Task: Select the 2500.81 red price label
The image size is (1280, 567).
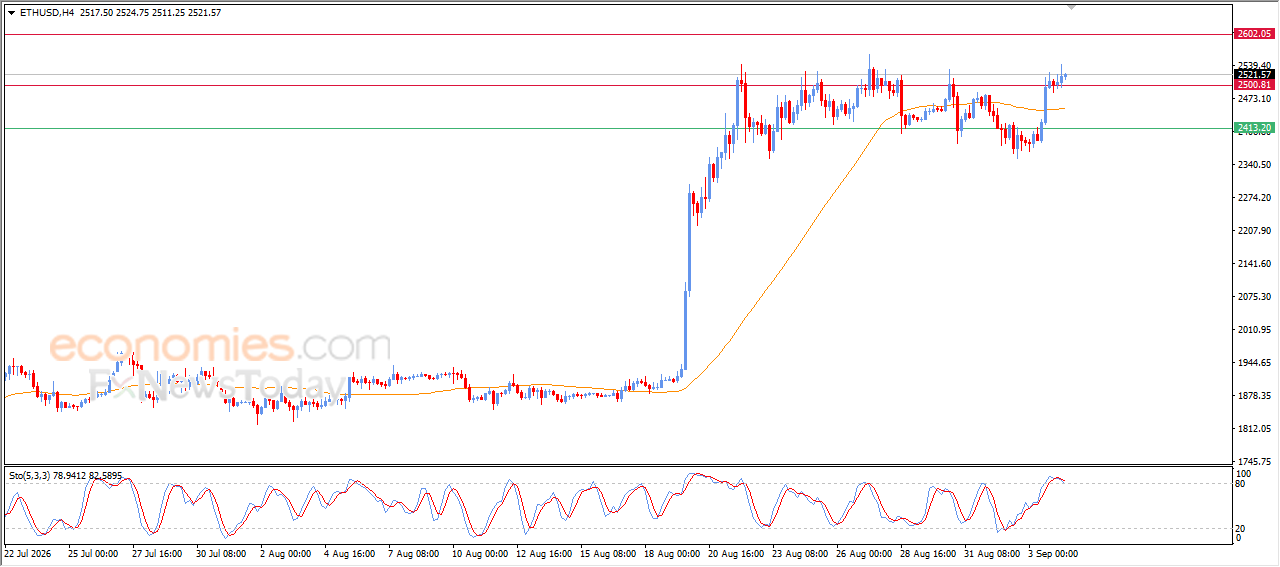Action: (1254, 85)
